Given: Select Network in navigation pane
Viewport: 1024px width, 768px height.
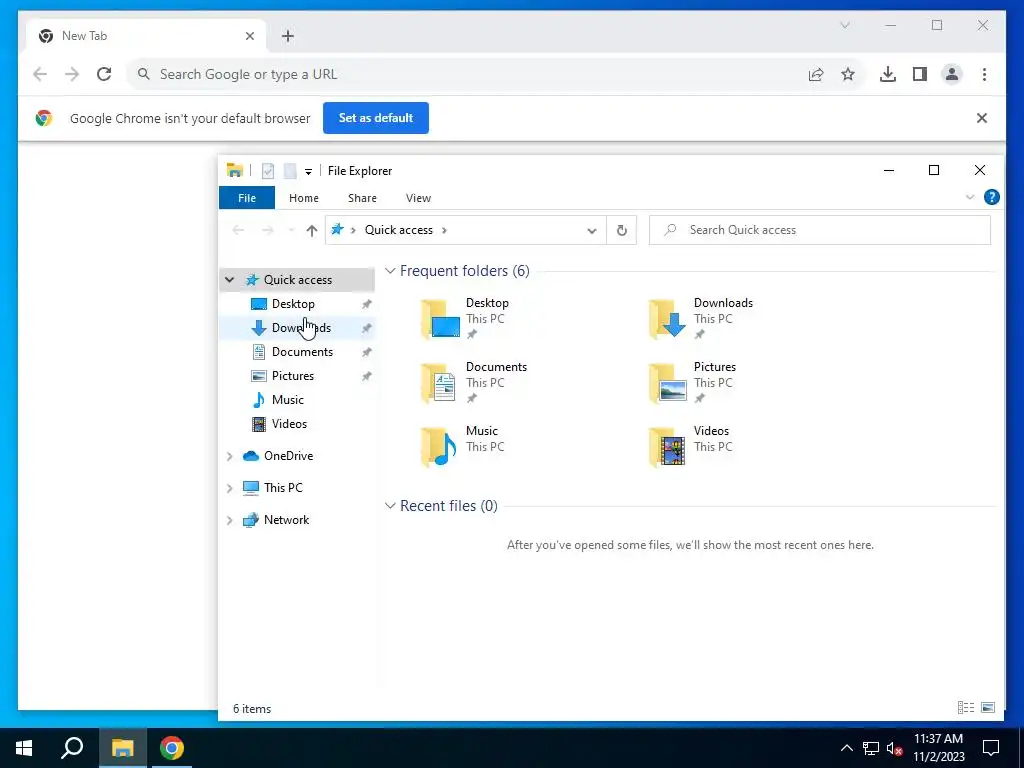Looking at the screenshot, I should (x=286, y=520).
